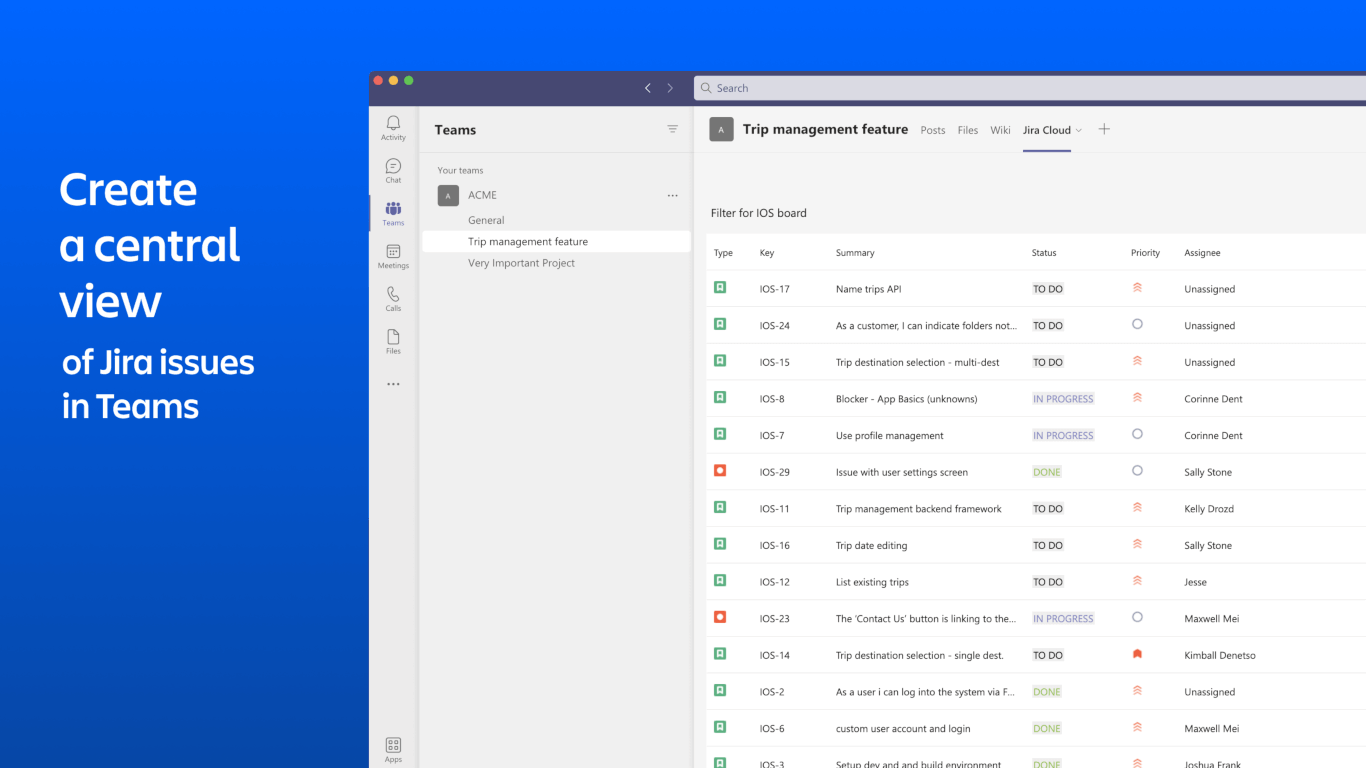Screen dimensions: 1366x768
Task: Sort by the Priority column header
Action: point(1145,253)
